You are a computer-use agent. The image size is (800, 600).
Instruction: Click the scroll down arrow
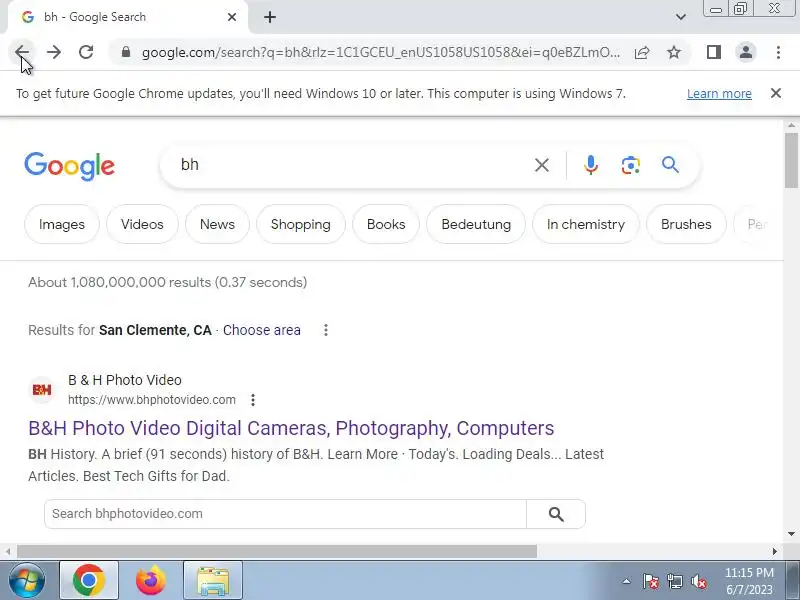click(791, 534)
